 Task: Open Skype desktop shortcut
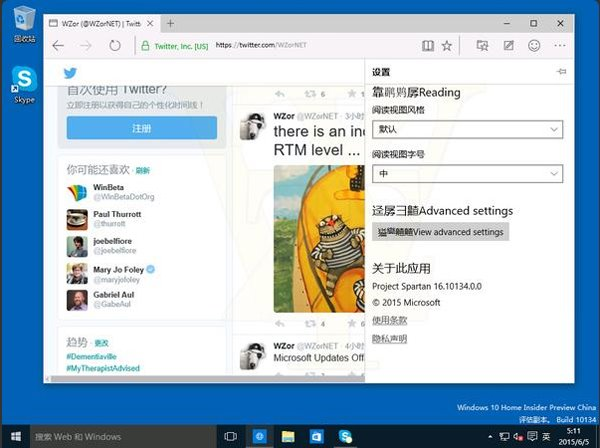(x=23, y=84)
